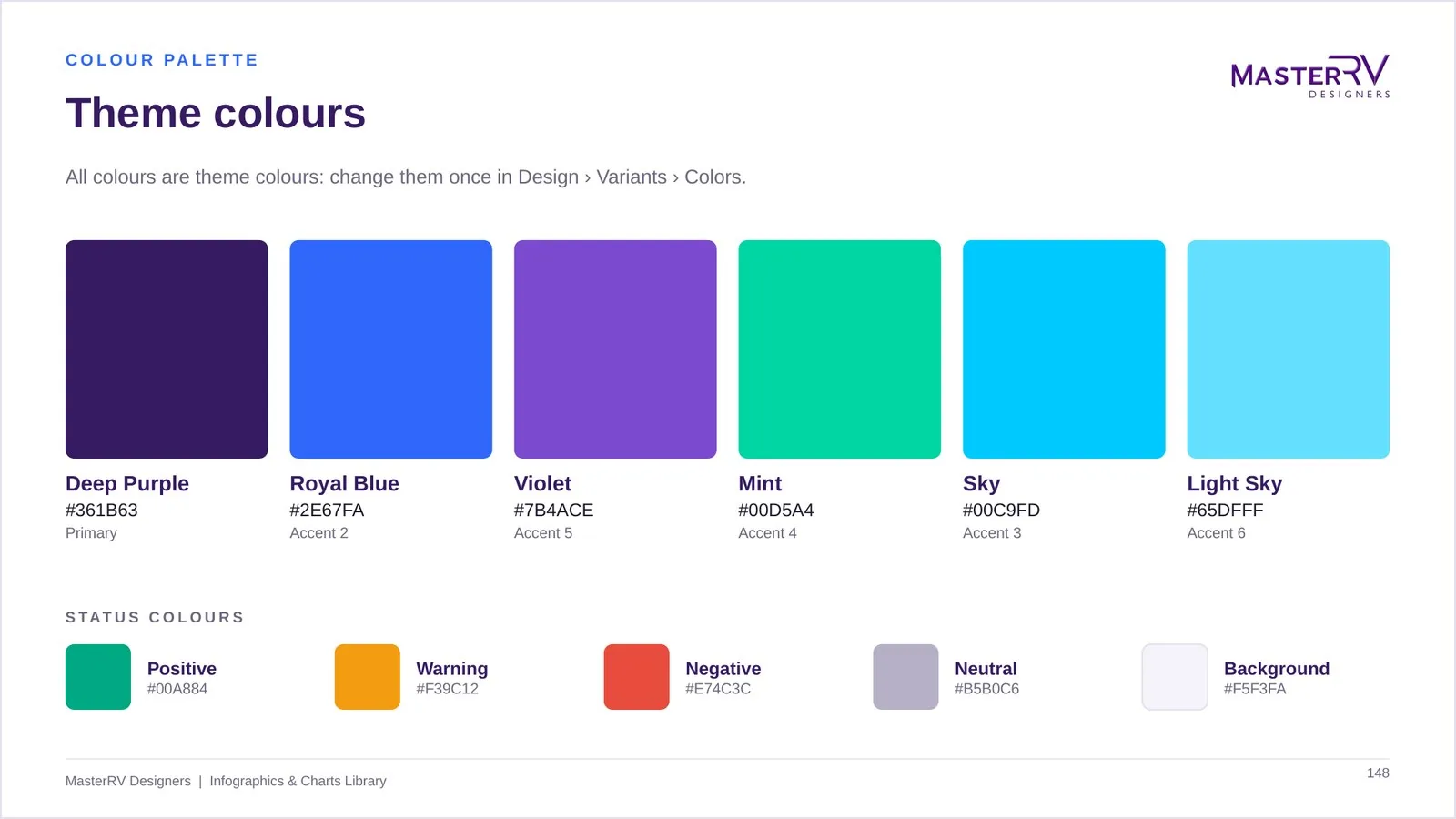Click the Deep Purple colour swatch
1456x819 pixels.
click(x=167, y=349)
